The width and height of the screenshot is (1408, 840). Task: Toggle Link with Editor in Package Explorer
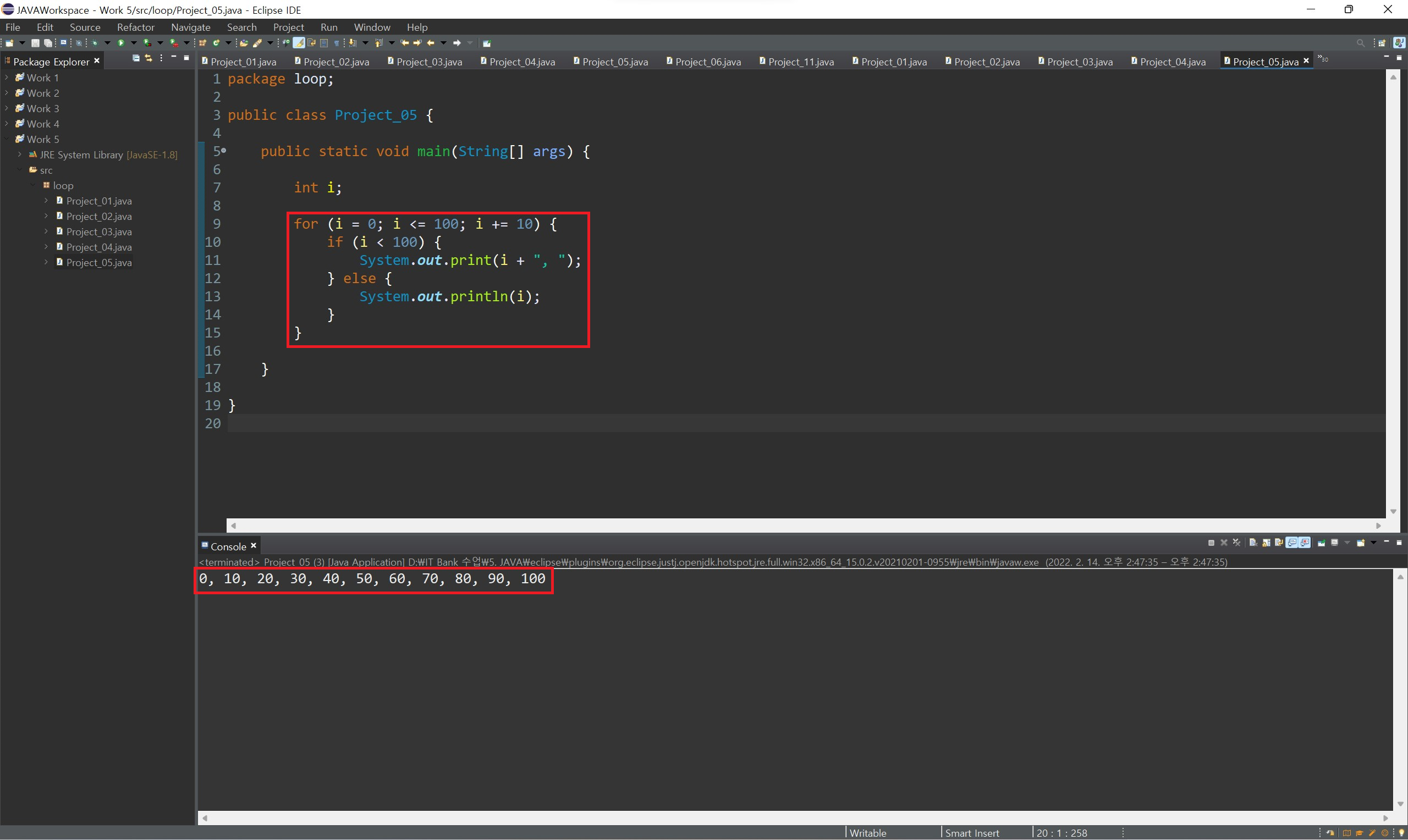[x=148, y=58]
